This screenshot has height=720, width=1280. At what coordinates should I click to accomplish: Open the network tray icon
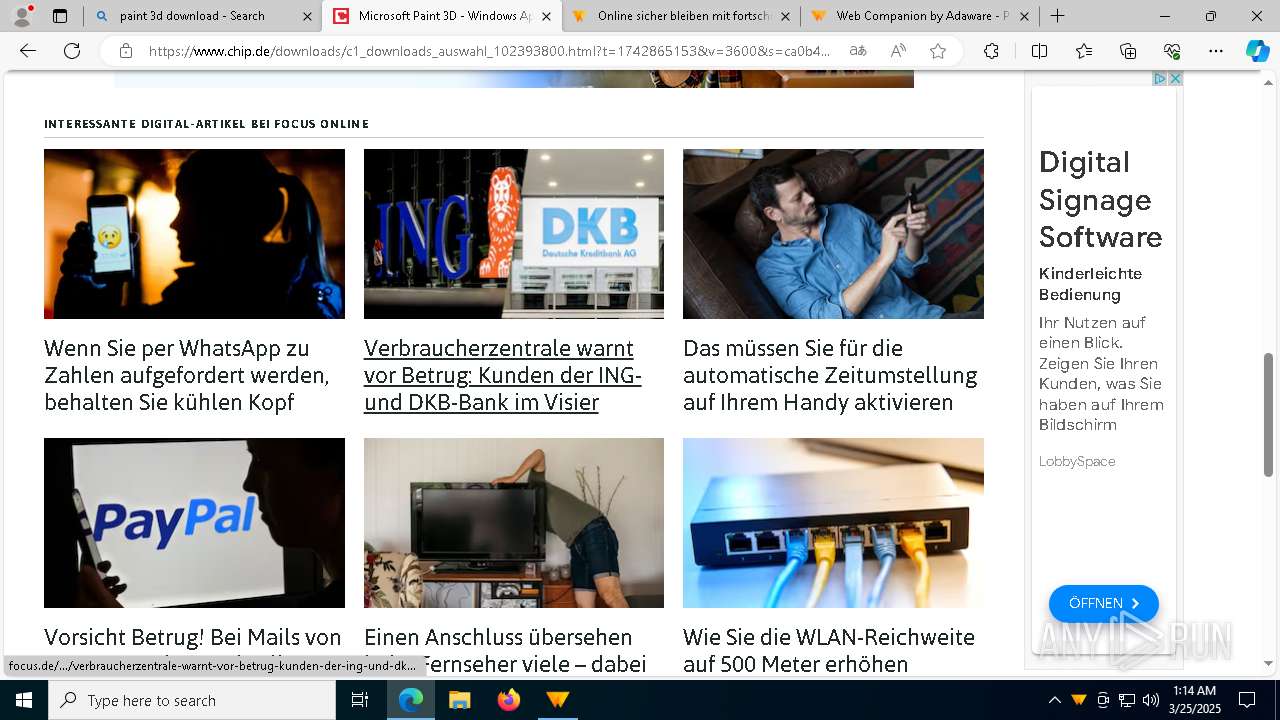[x=1127, y=700]
